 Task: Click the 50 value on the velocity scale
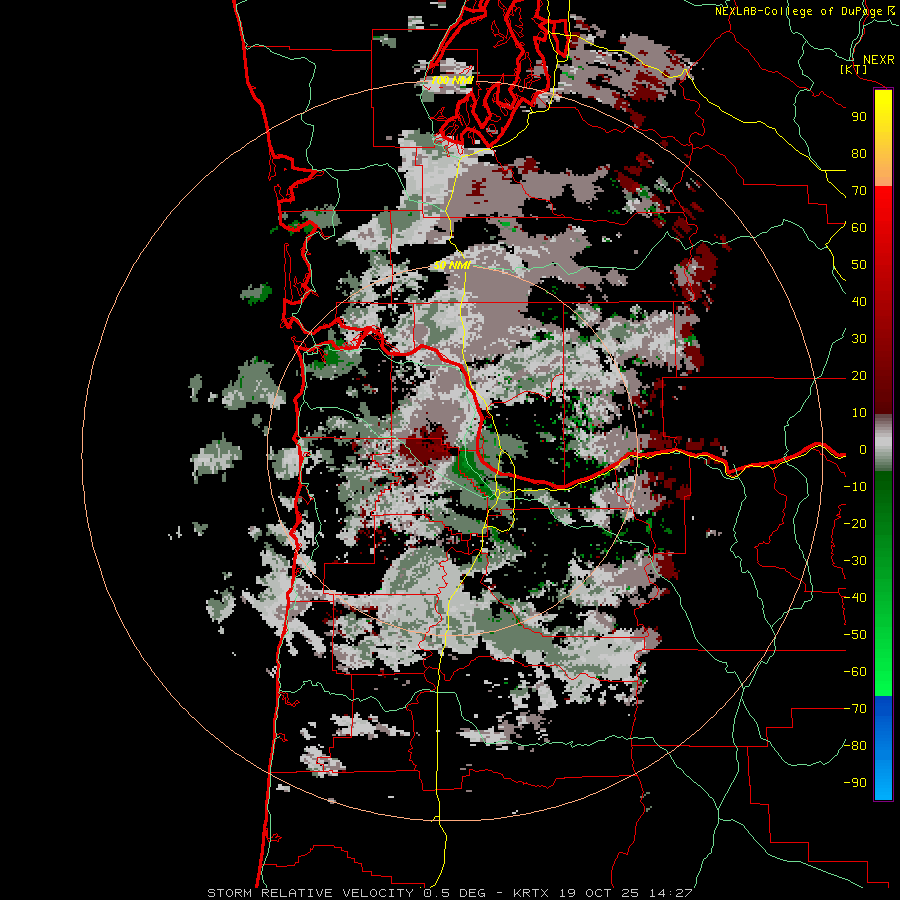click(x=859, y=265)
